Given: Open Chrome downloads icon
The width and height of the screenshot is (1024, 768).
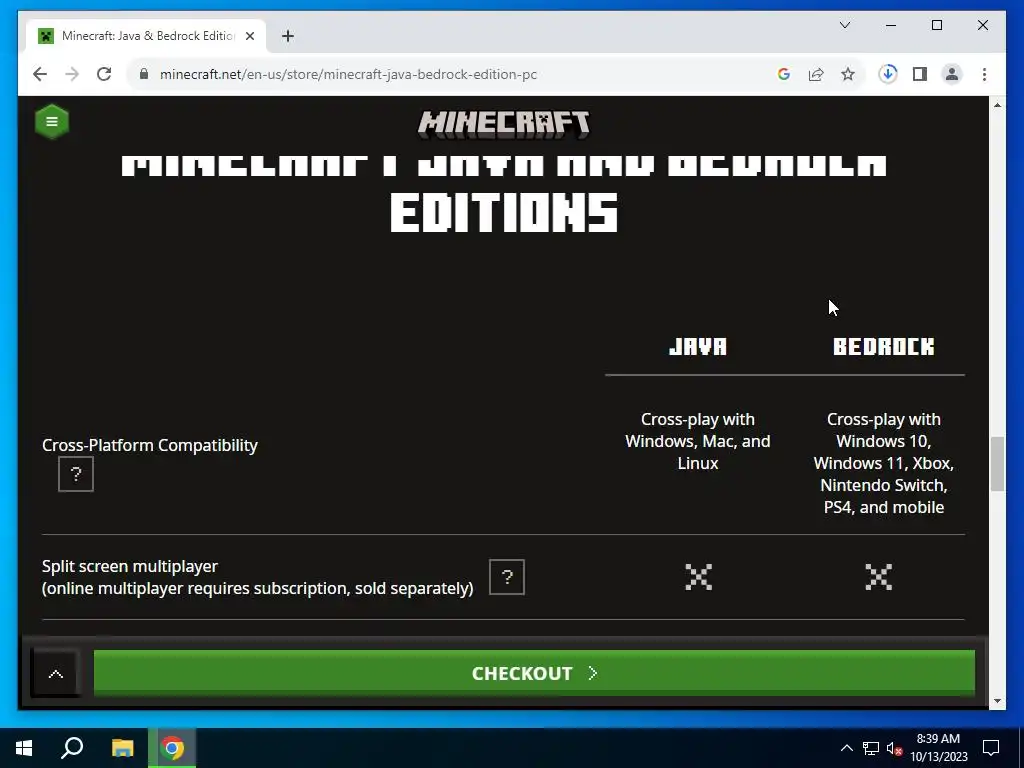Looking at the screenshot, I should (x=888, y=74).
